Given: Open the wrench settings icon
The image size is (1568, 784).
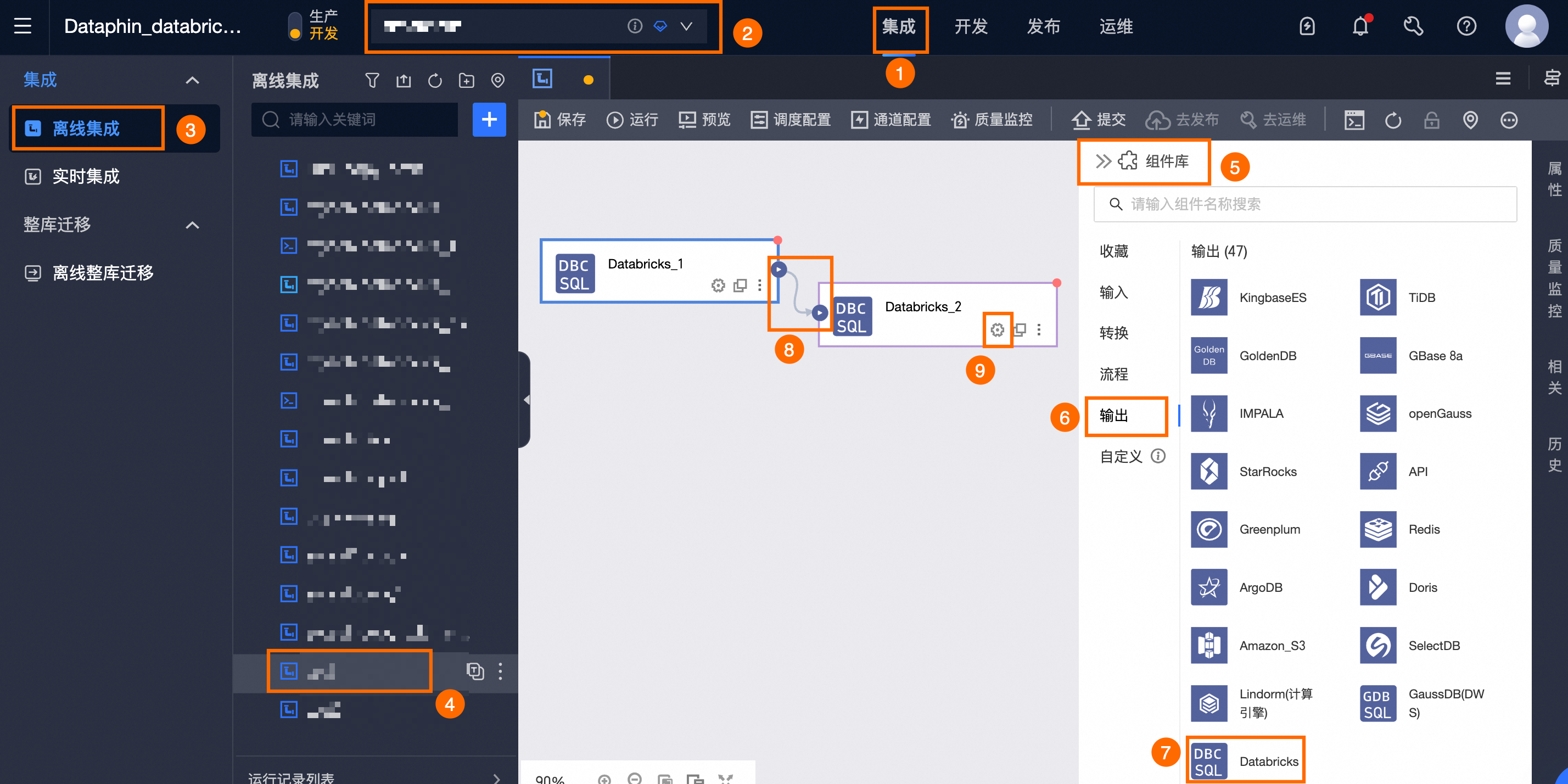Looking at the screenshot, I should click(1413, 26).
